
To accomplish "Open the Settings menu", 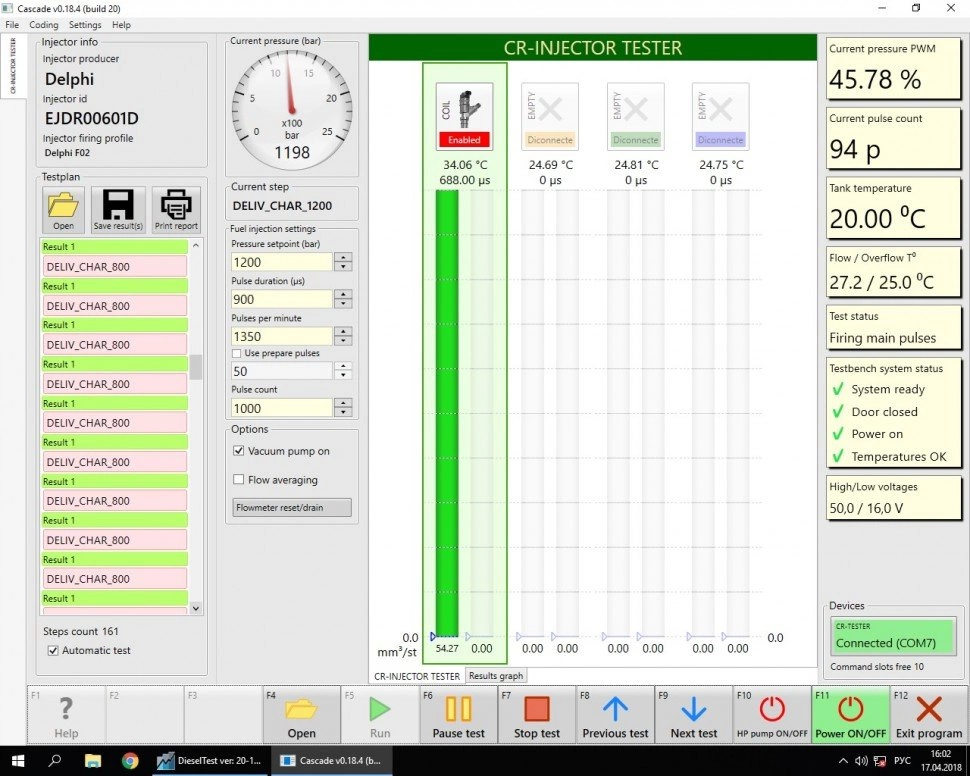I will [85, 25].
